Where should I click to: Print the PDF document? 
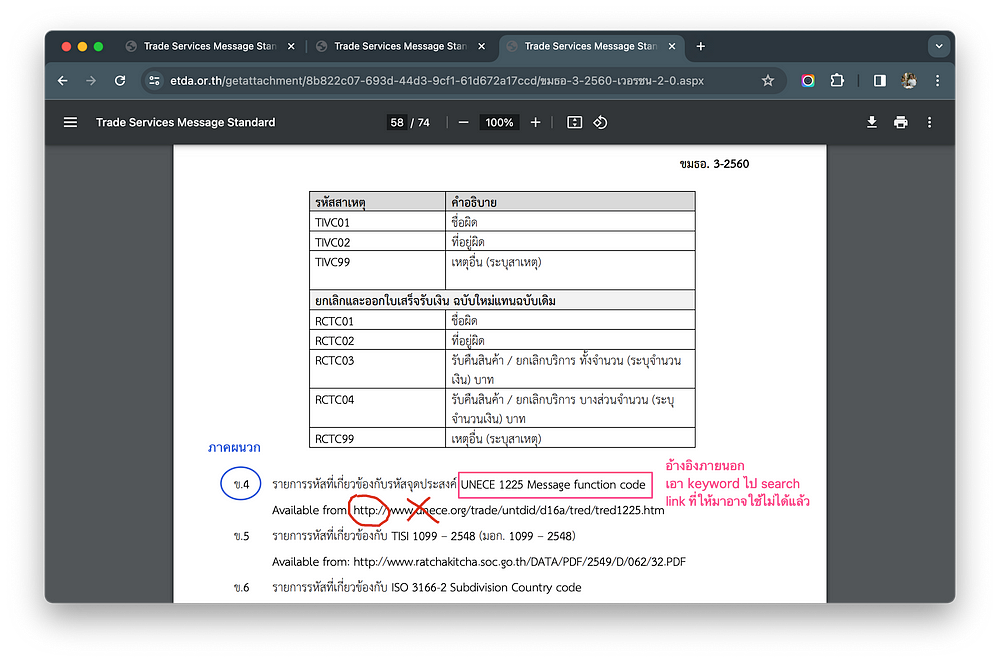click(x=901, y=122)
